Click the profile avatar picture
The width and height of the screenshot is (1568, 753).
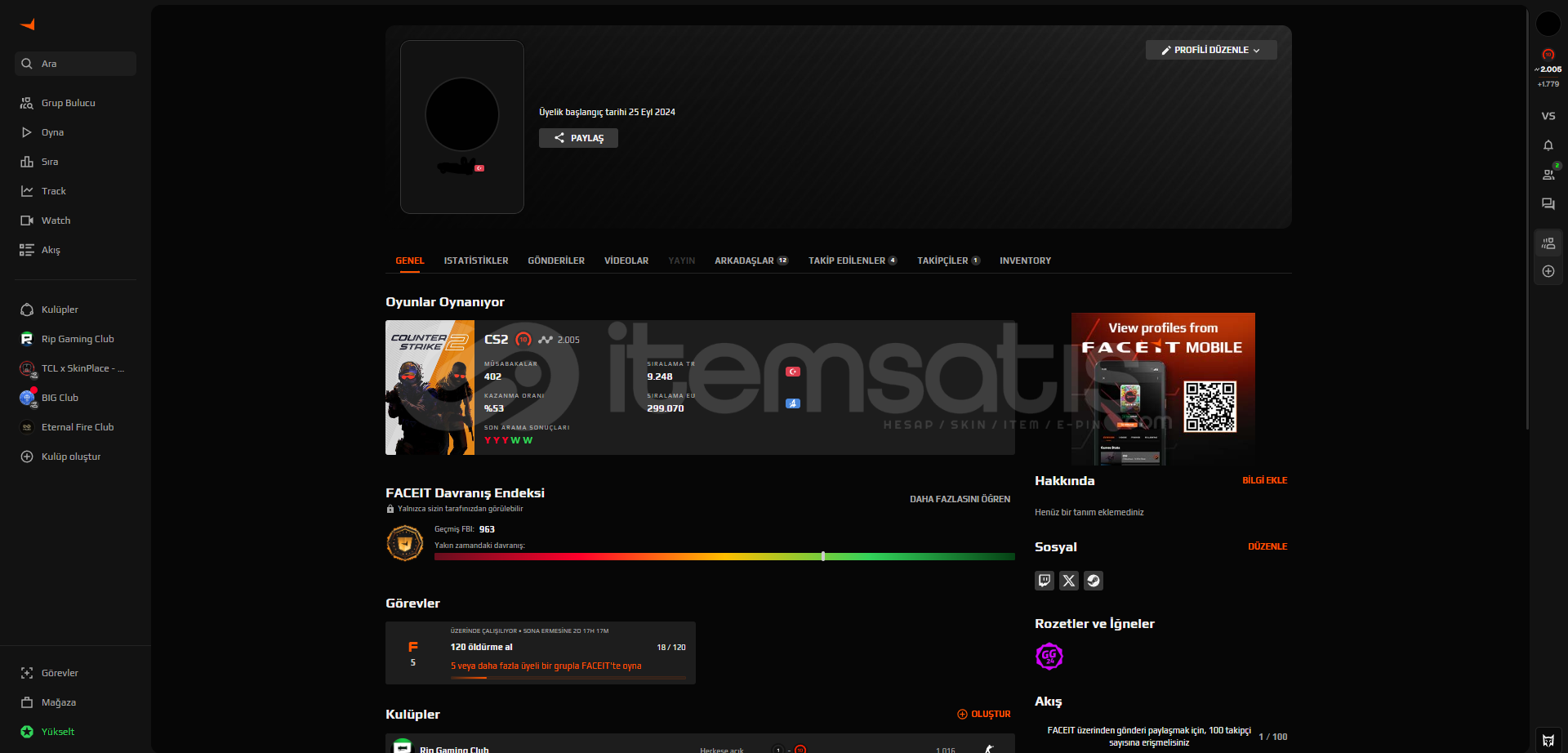click(x=462, y=114)
